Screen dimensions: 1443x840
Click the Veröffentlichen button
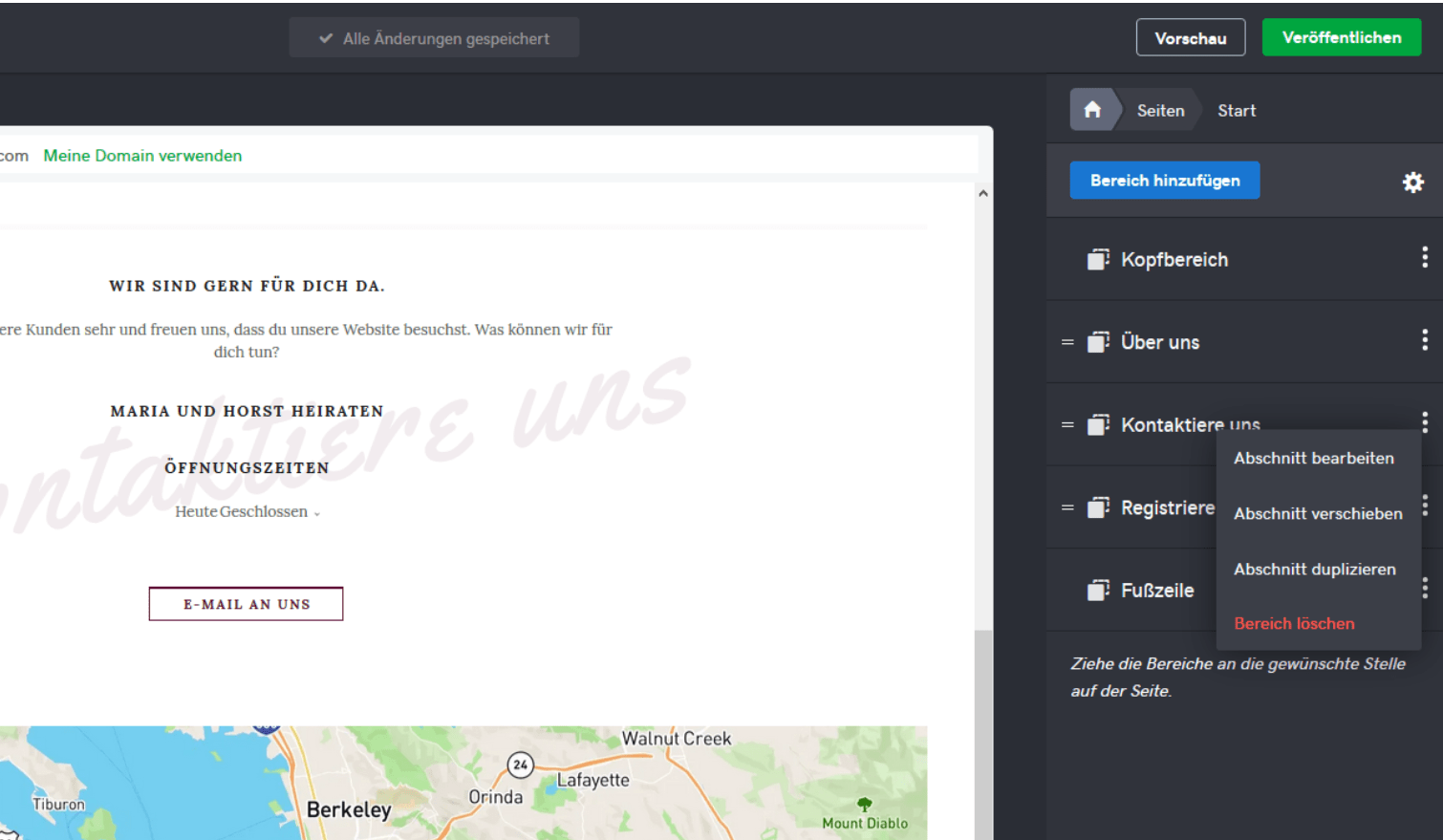click(x=1341, y=37)
